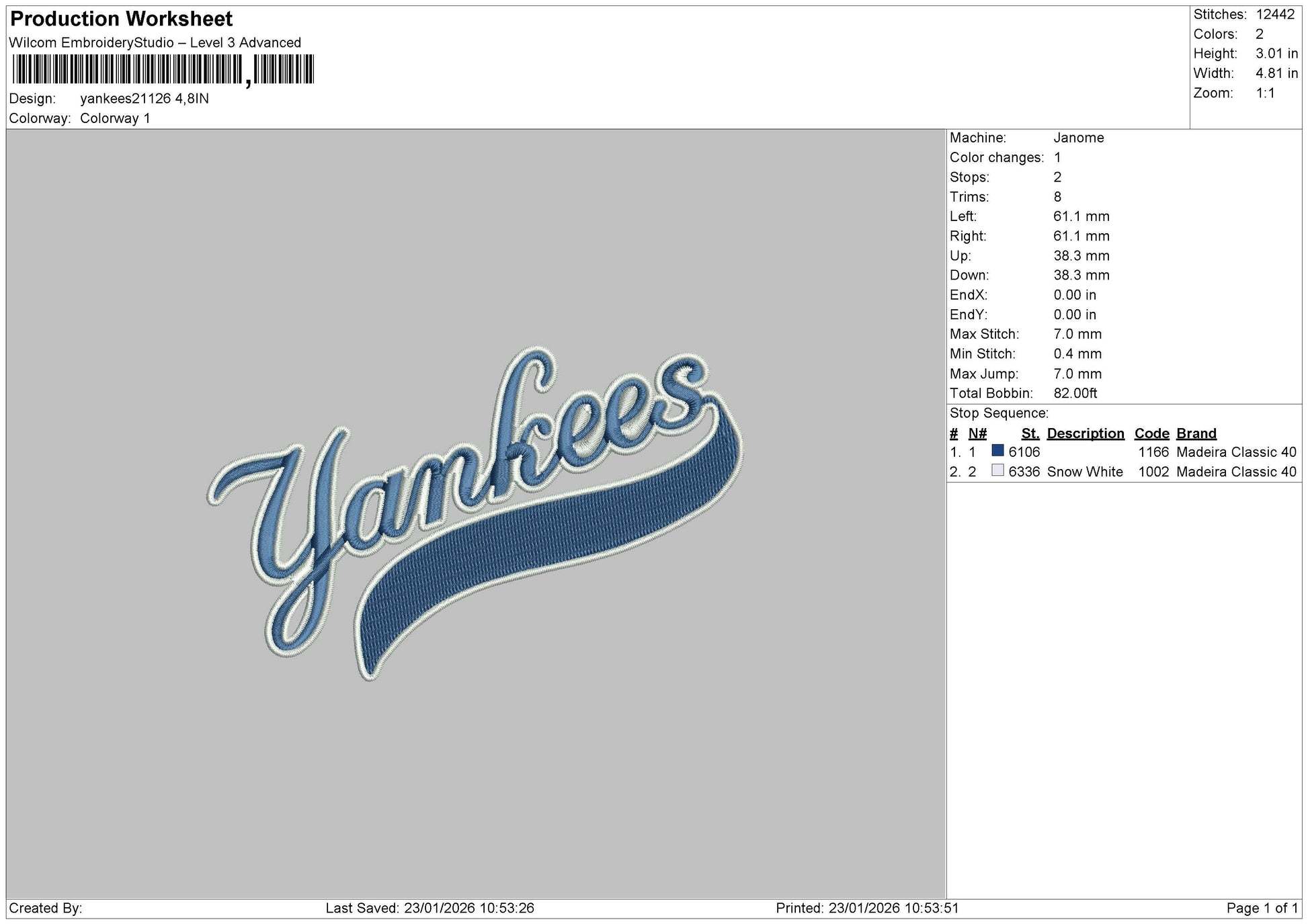Click the "Snow White" thread description

pyautogui.click(x=1085, y=472)
